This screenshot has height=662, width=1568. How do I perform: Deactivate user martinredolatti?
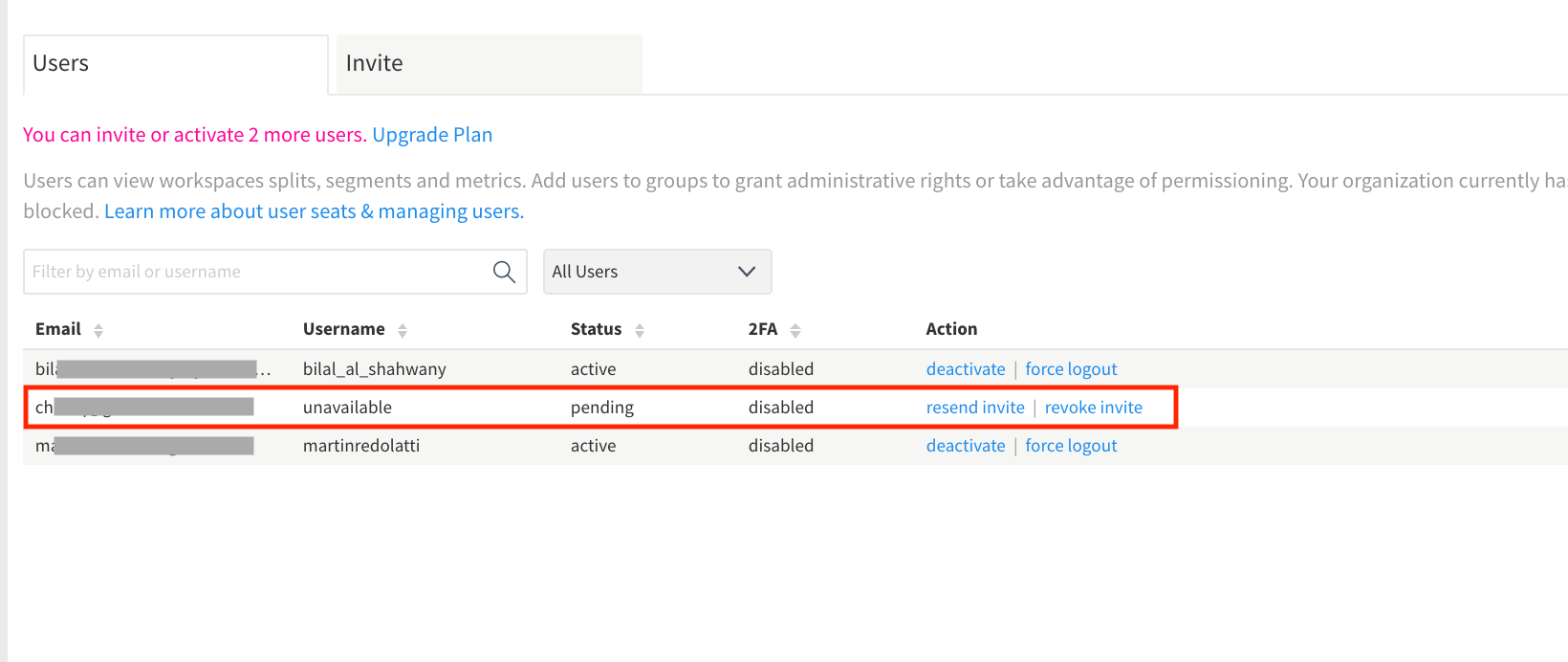pos(966,446)
